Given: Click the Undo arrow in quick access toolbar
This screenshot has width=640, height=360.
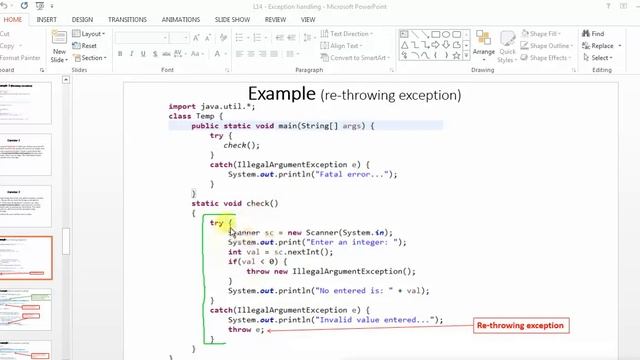Looking at the screenshot, I should tap(4, 6).
